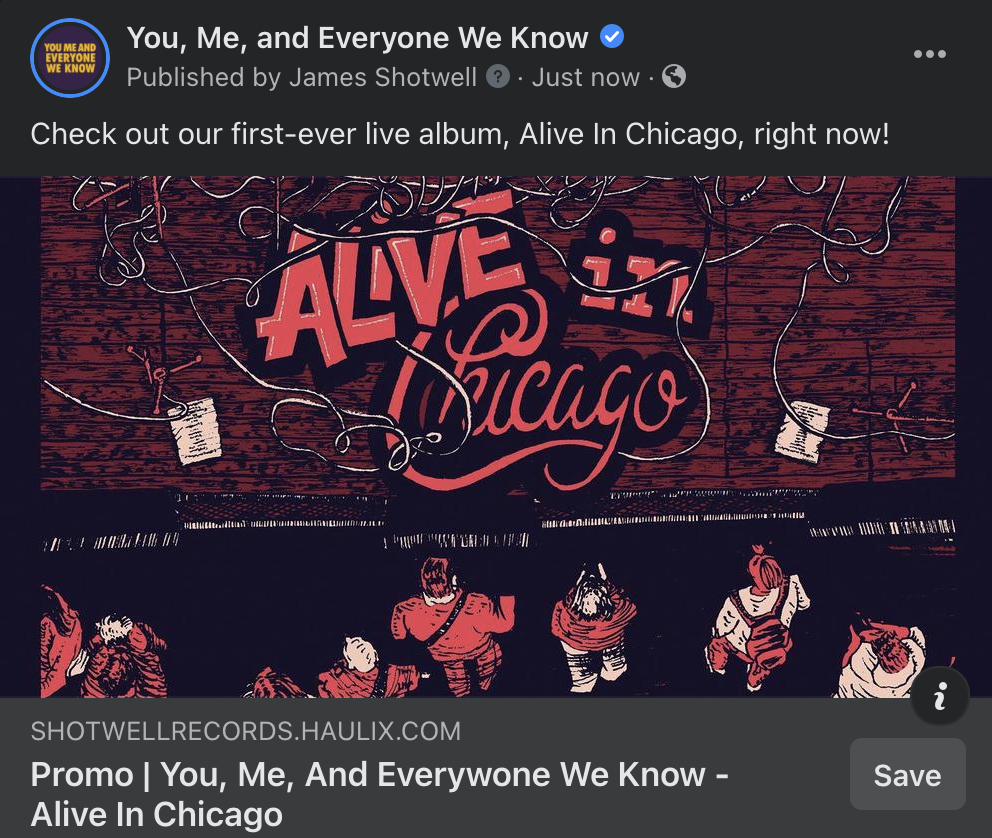Image resolution: width=992 pixels, height=838 pixels.
Task: Open the You, Me, and Everyone We Know page
Action: [x=357, y=38]
